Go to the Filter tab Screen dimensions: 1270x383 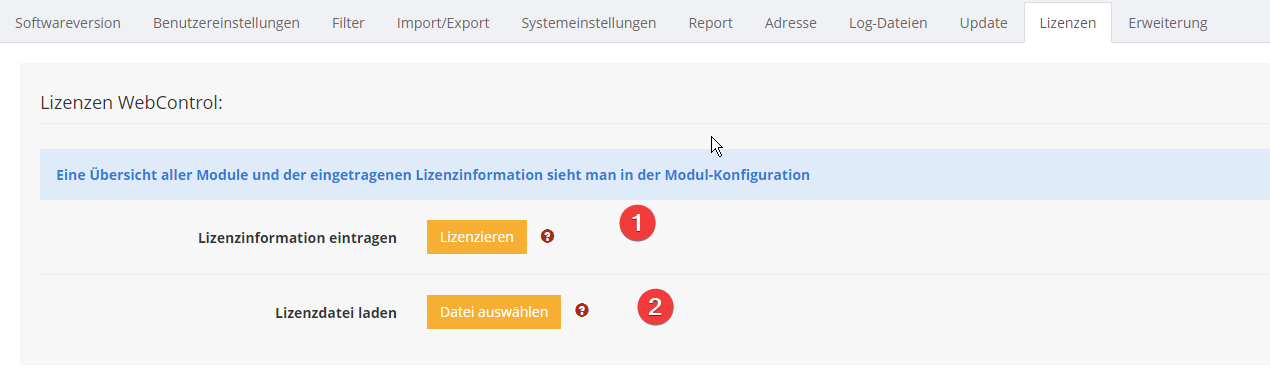point(348,22)
